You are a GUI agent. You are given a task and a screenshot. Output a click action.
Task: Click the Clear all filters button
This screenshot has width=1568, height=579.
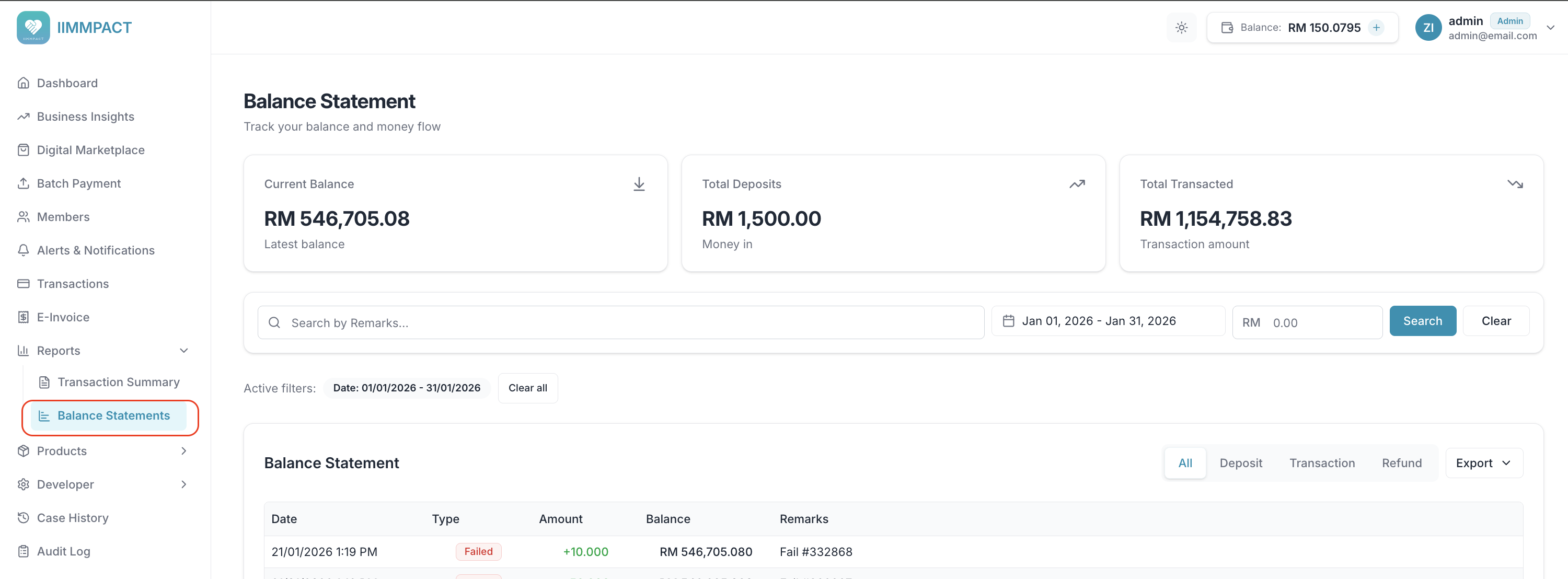tap(527, 388)
